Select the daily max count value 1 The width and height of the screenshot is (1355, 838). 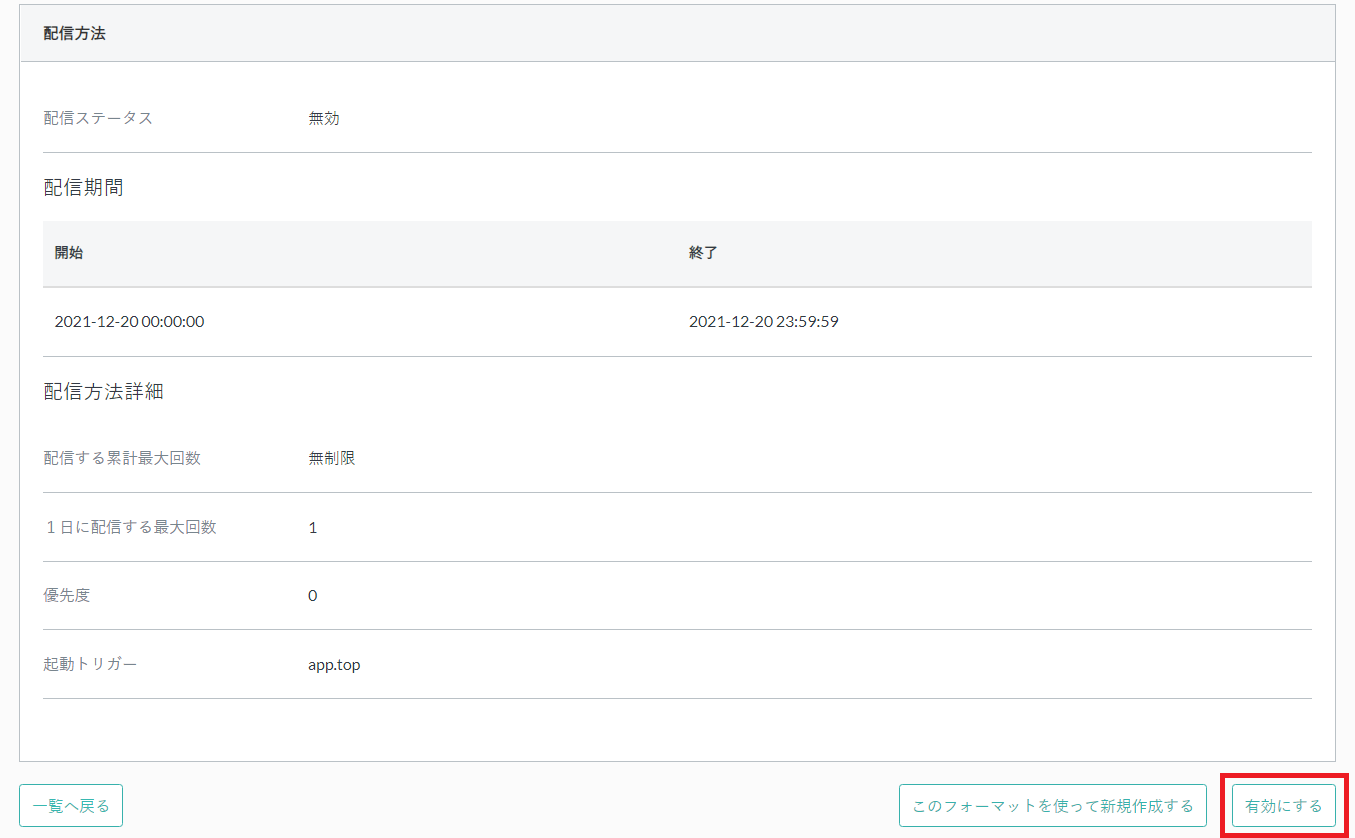pyautogui.click(x=313, y=527)
